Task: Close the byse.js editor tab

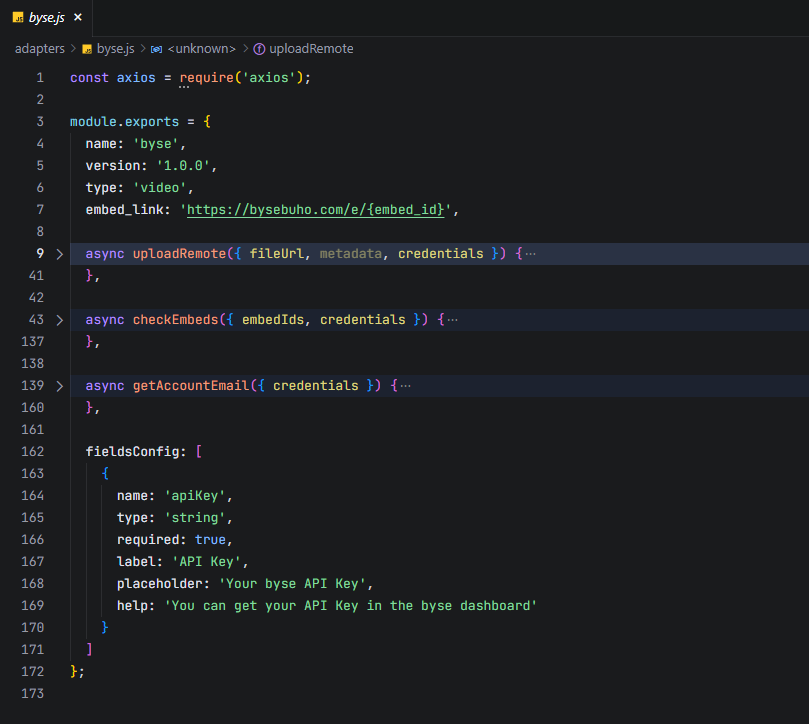Action: (78, 18)
